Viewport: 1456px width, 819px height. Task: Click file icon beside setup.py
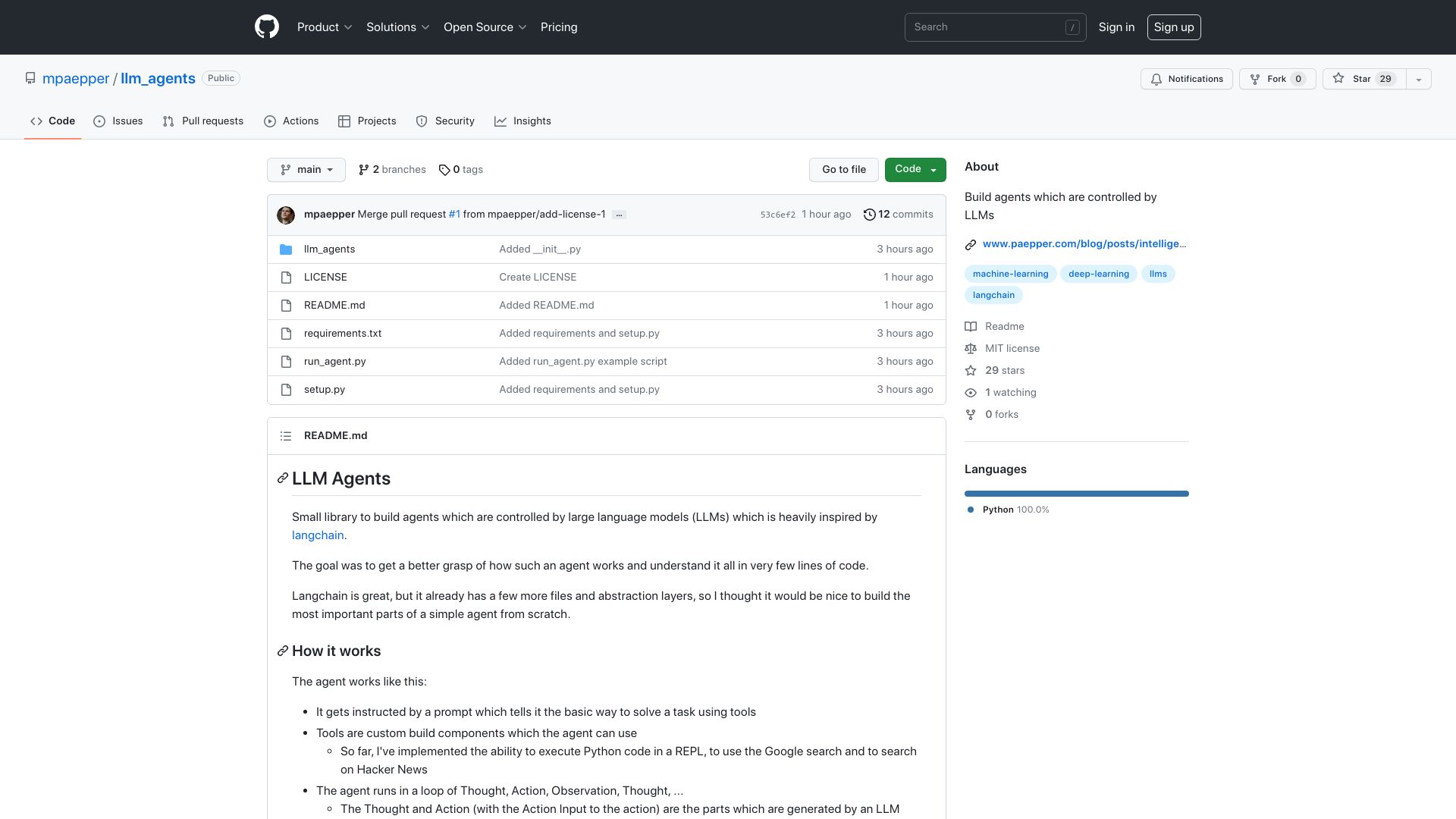[286, 390]
